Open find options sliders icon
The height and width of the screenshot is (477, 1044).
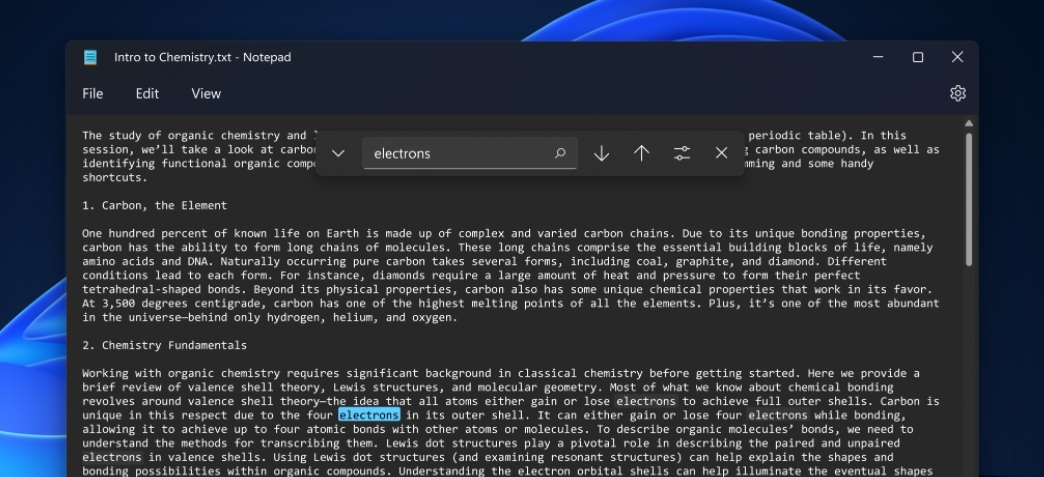(682, 153)
